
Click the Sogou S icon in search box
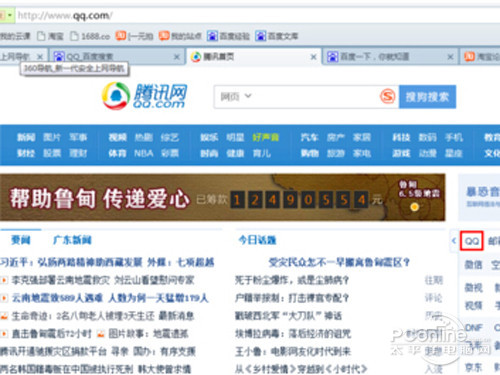(387, 97)
